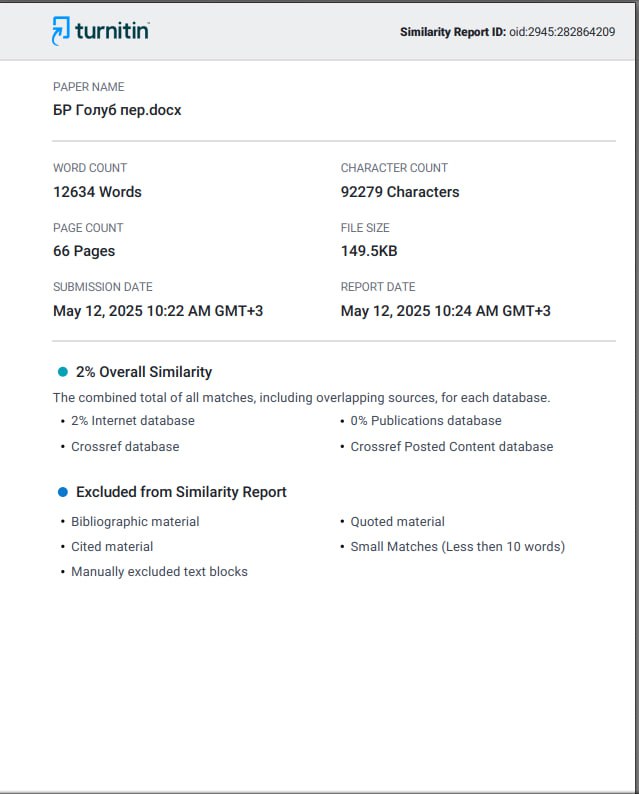Click the Quoted material exclusion item
Screen dimensions: 639x794
click(x=397, y=522)
